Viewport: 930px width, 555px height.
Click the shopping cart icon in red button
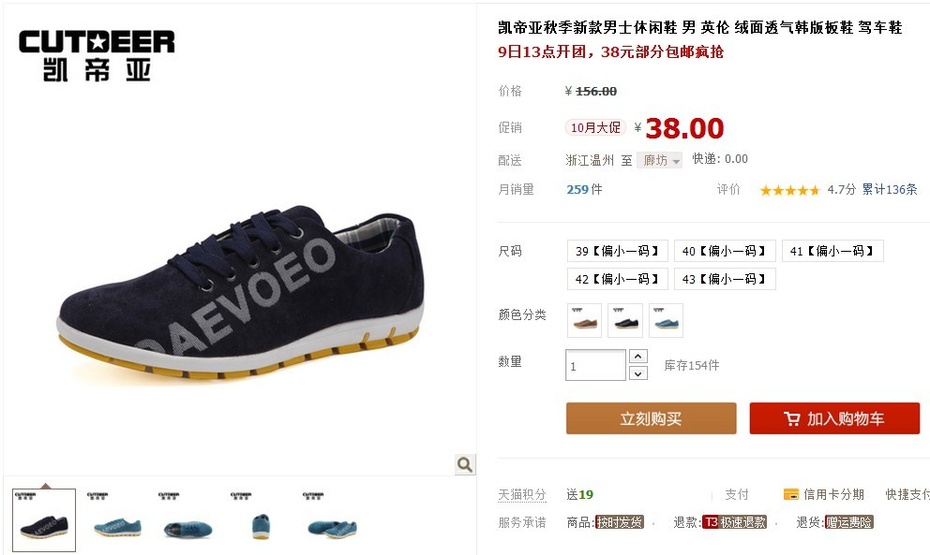coord(792,419)
